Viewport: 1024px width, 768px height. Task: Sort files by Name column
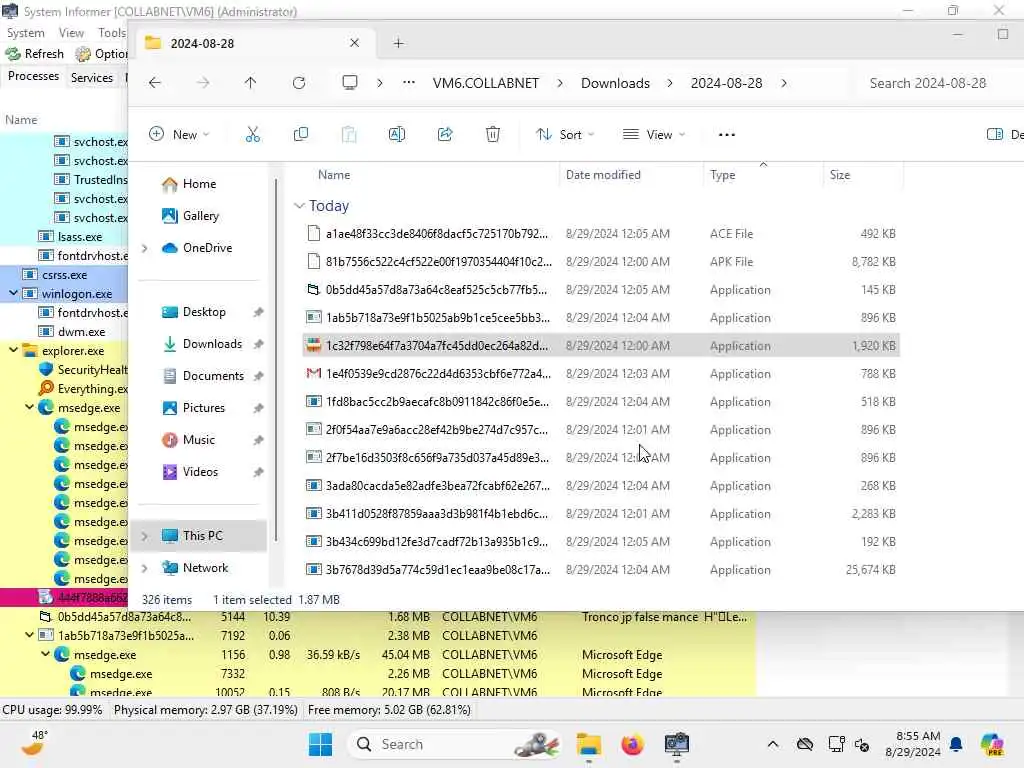tap(334, 175)
